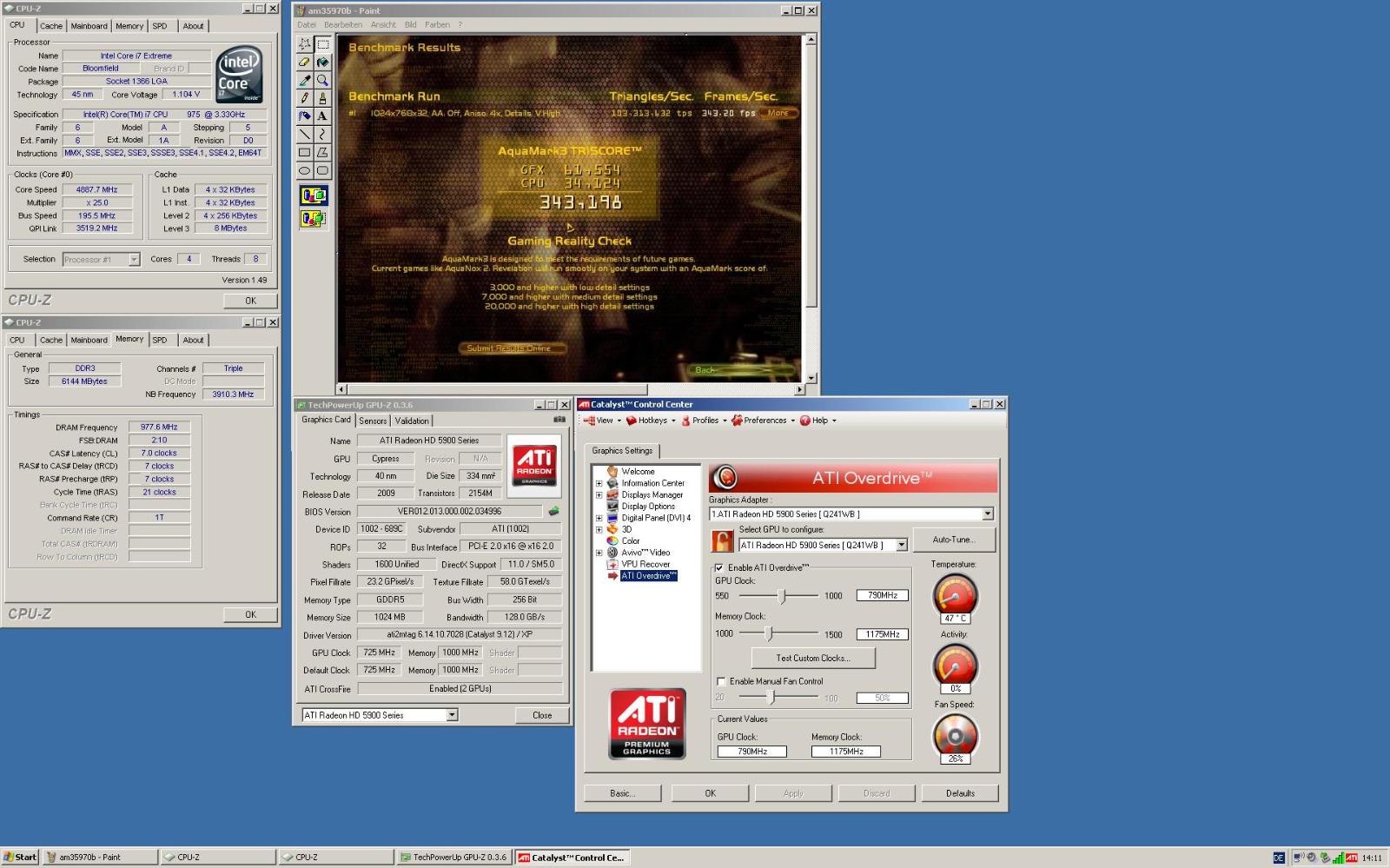Switch to TechPowerUp GPU-Z taskbar item

coord(454,857)
